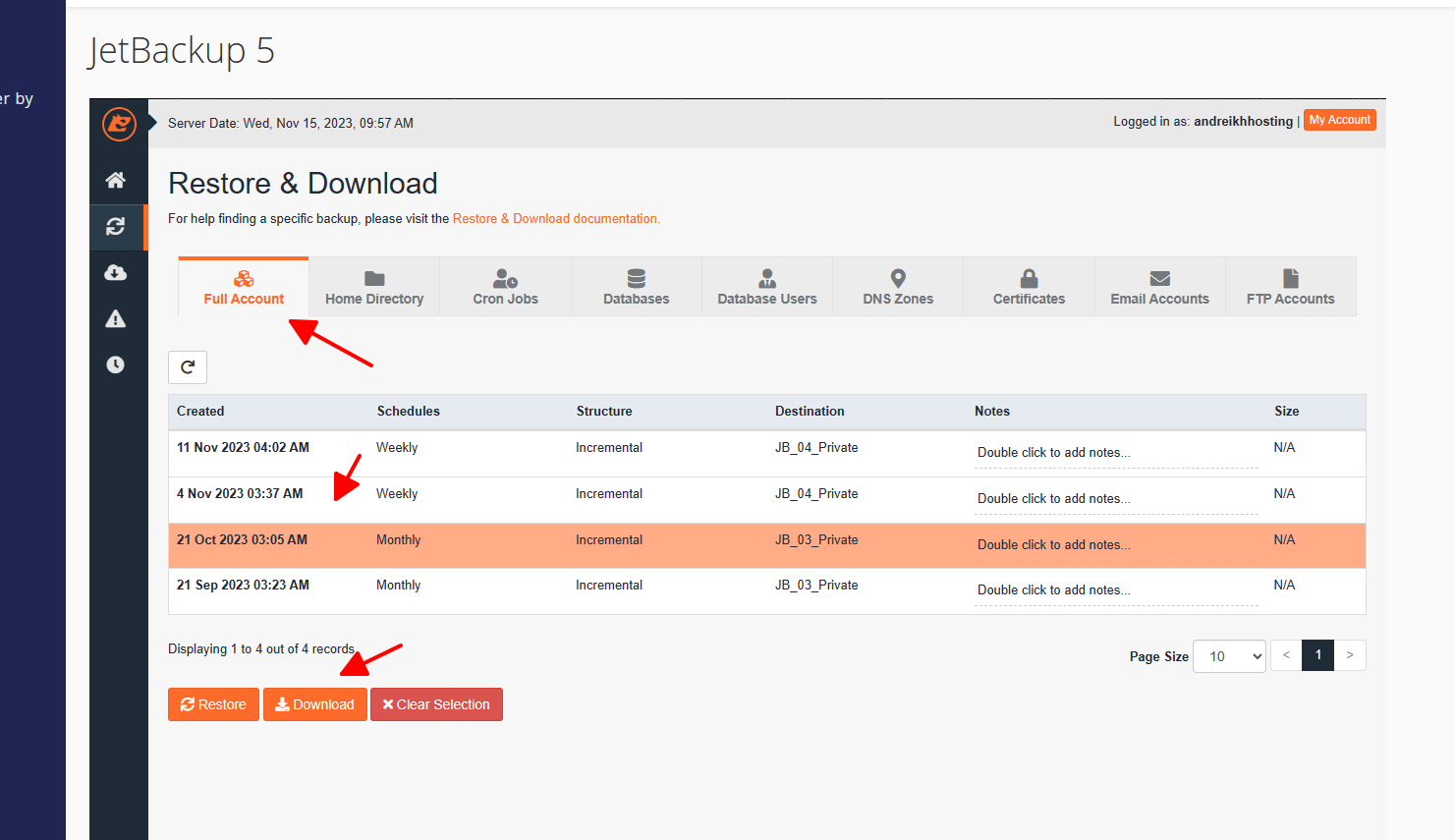Image resolution: width=1455 pixels, height=840 pixels.
Task: Go to next page arrow
Action: pos(1350,655)
